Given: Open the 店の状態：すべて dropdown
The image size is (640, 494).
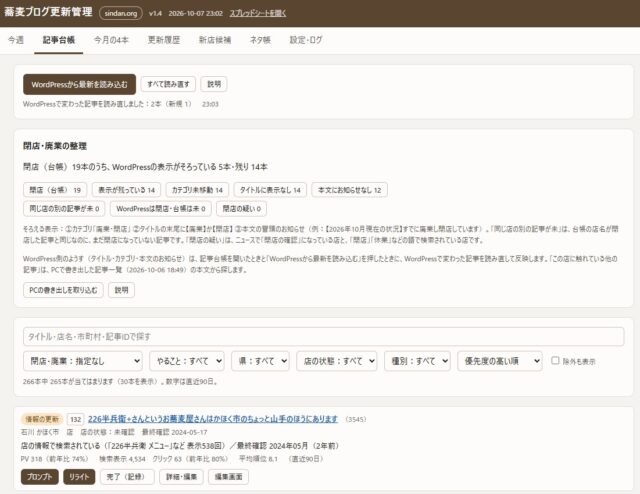Looking at the screenshot, I should [337, 361].
